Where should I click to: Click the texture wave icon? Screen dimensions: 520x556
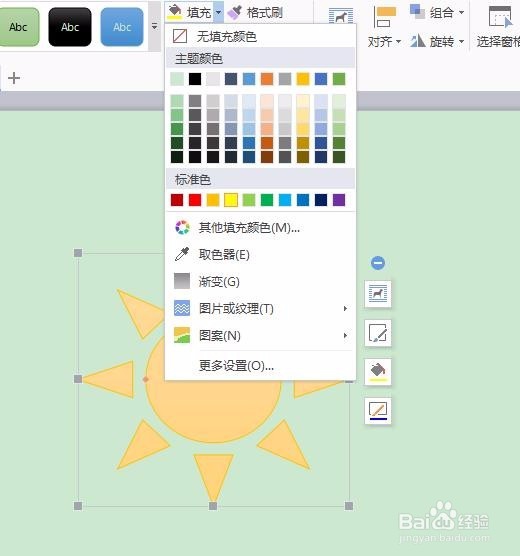[182, 308]
